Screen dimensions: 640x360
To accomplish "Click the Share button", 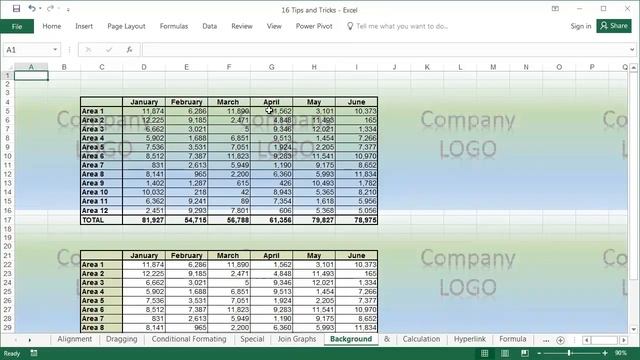I will tap(614, 26).
